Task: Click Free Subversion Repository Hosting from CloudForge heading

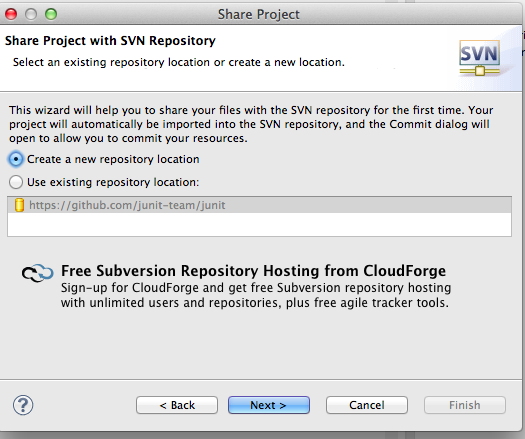Action: pyautogui.click(x=253, y=271)
